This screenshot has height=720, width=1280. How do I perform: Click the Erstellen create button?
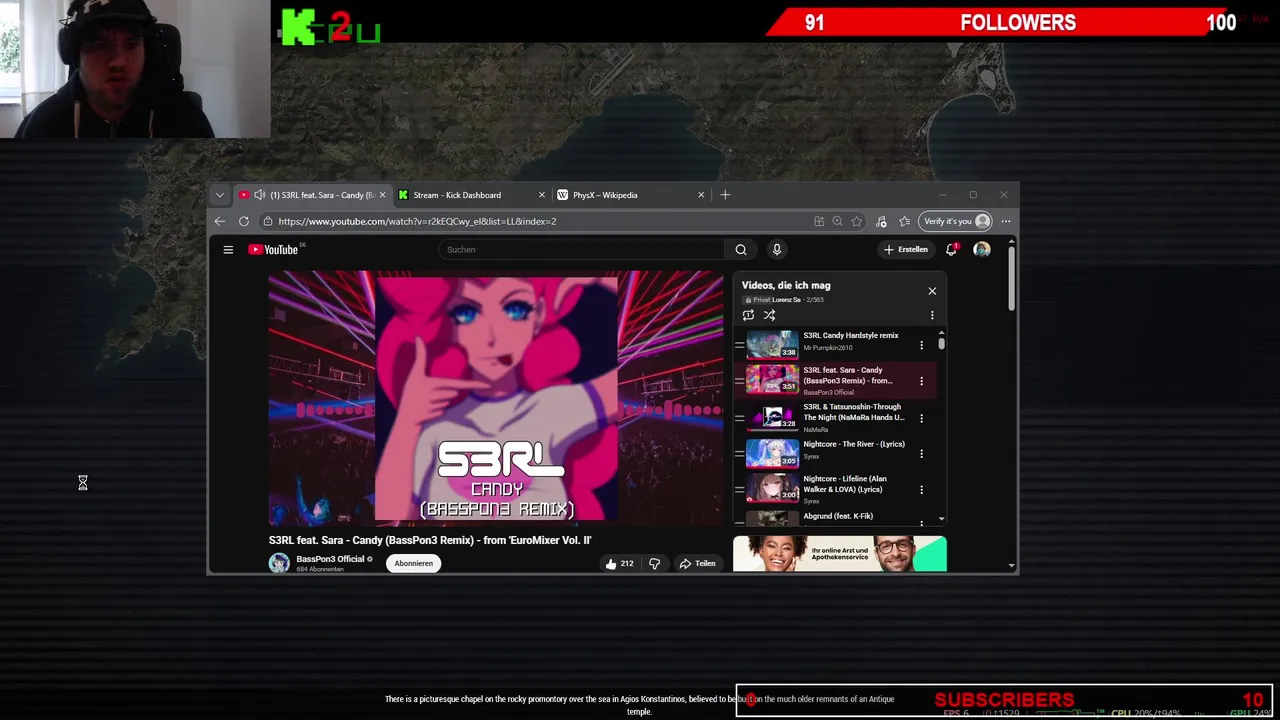click(906, 250)
